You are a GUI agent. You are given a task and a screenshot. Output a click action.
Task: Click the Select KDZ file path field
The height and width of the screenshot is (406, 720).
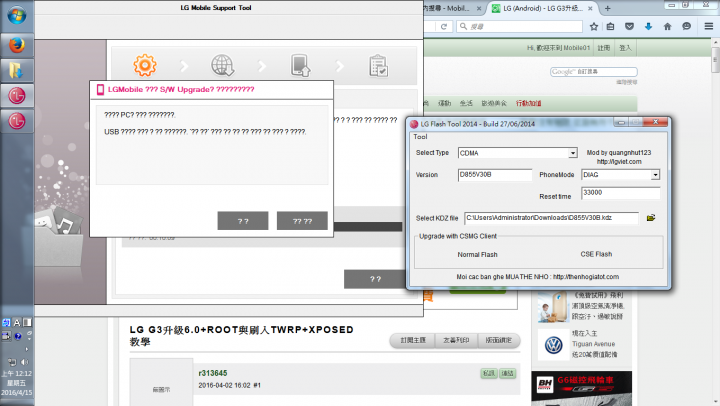coord(551,218)
